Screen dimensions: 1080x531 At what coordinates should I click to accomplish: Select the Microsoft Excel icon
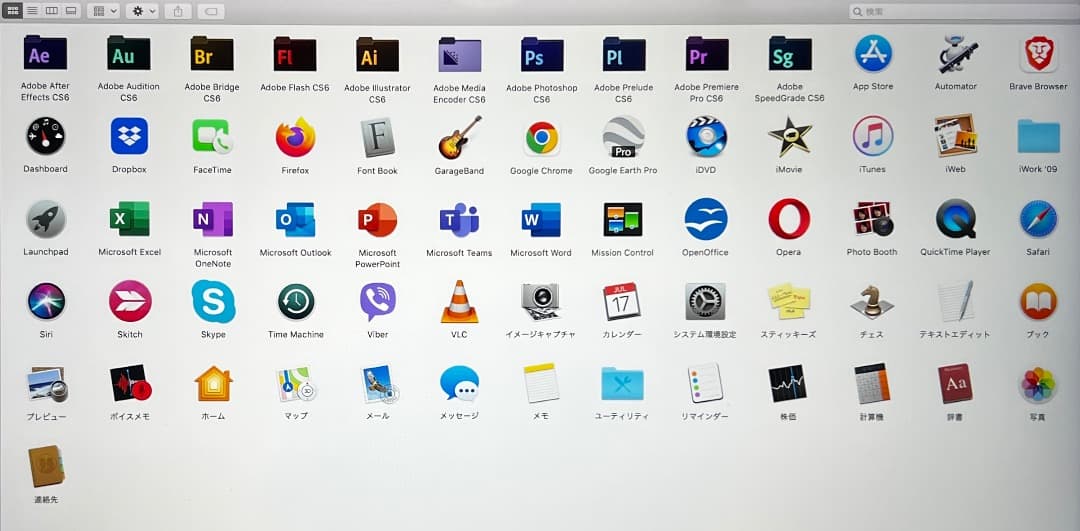click(x=129, y=219)
